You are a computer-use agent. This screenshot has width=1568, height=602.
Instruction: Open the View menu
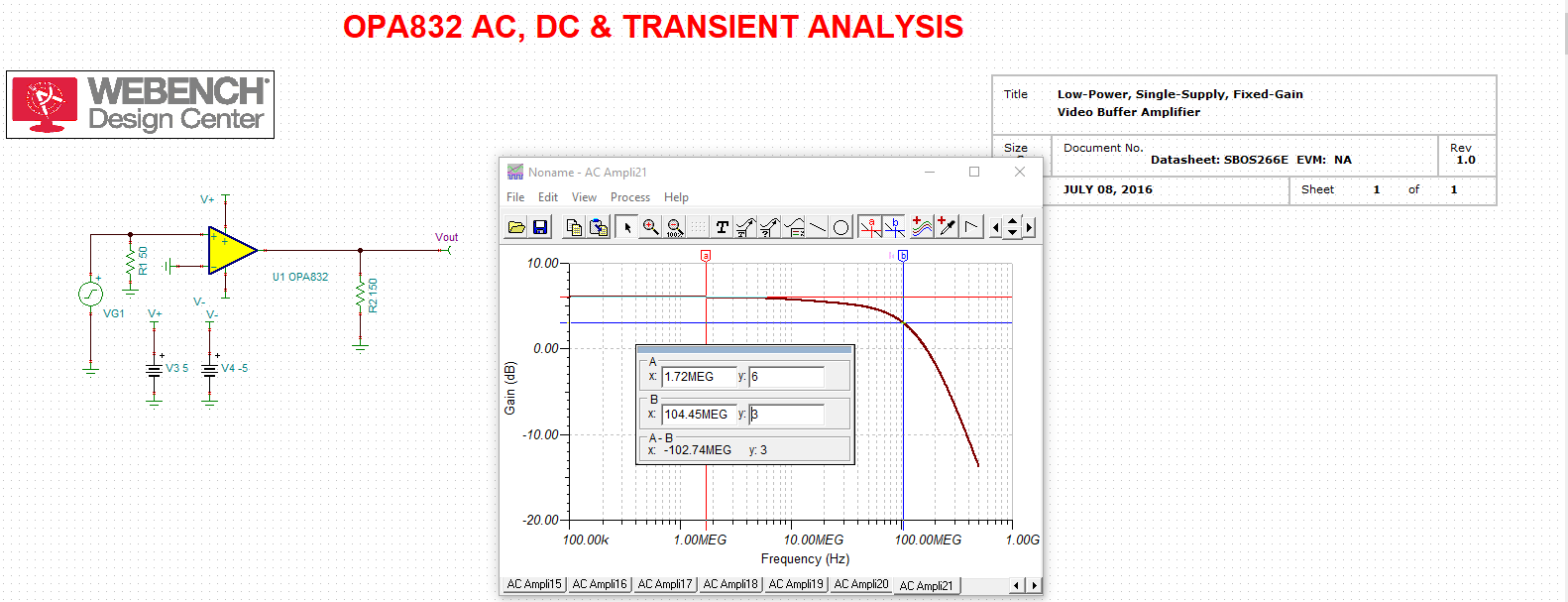pos(584,197)
